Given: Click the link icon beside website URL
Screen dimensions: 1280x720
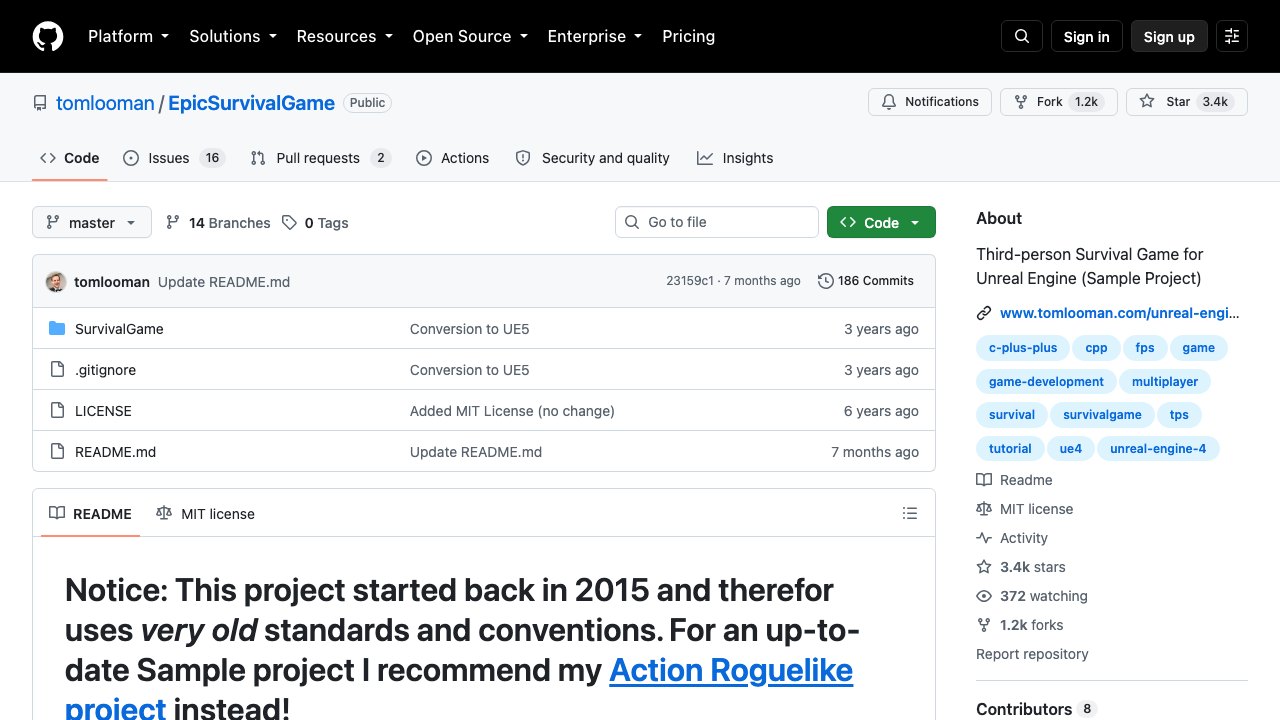Looking at the screenshot, I should 984,313.
